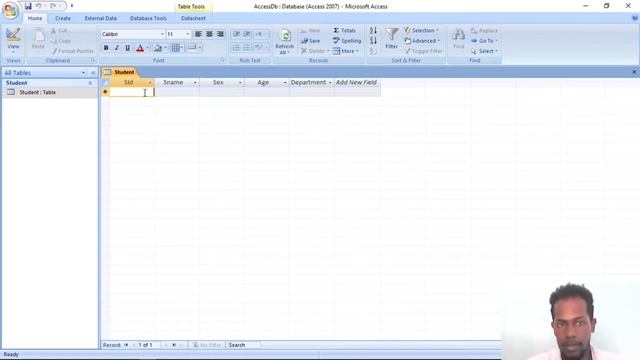
Task: Open the Datasheet ribbon tab
Action: click(x=193, y=18)
